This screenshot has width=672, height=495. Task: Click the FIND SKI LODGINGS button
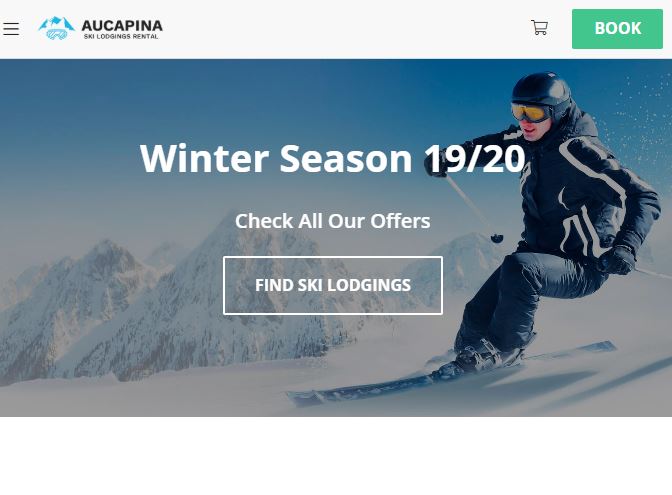(333, 285)
